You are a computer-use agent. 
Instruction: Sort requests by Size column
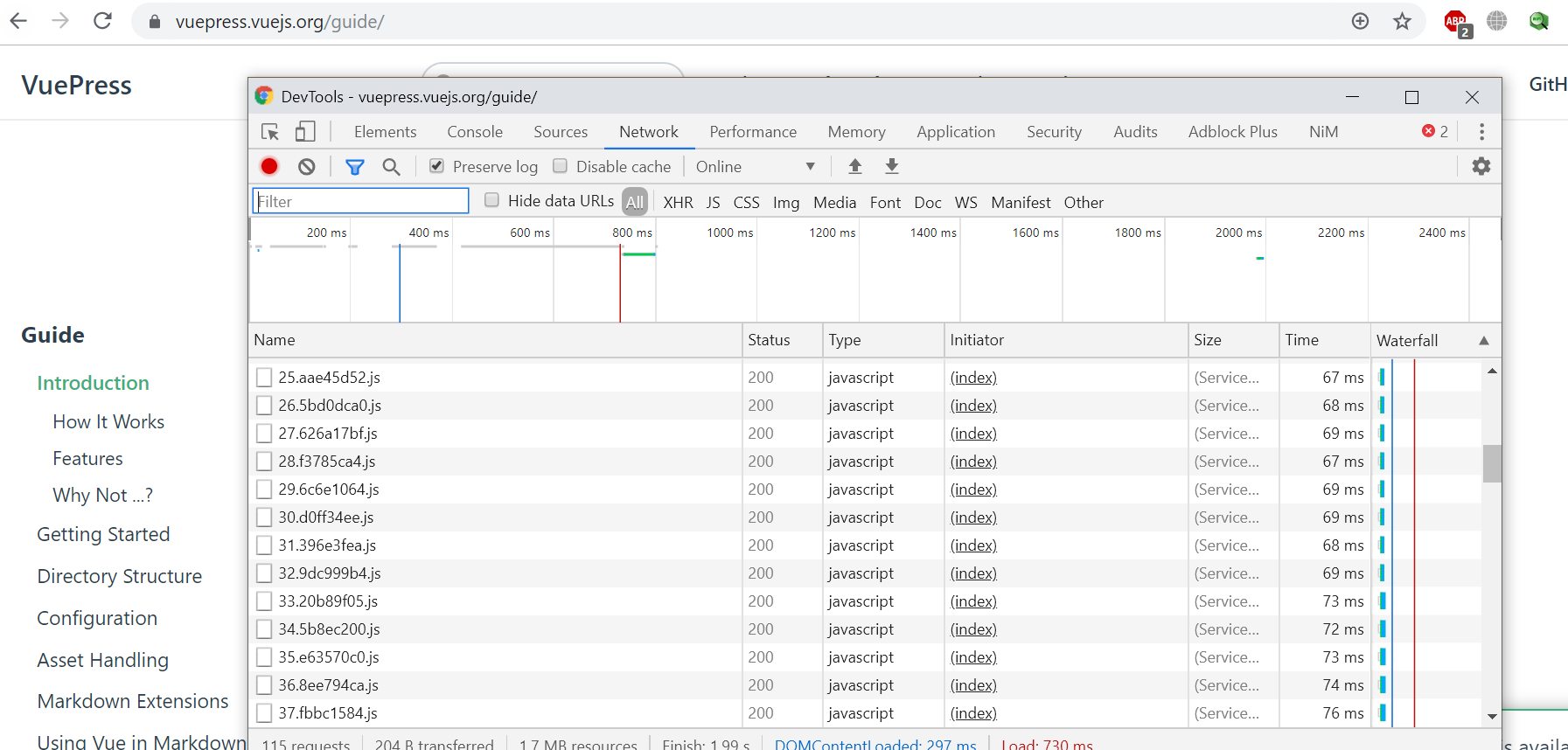(1234, 340)
